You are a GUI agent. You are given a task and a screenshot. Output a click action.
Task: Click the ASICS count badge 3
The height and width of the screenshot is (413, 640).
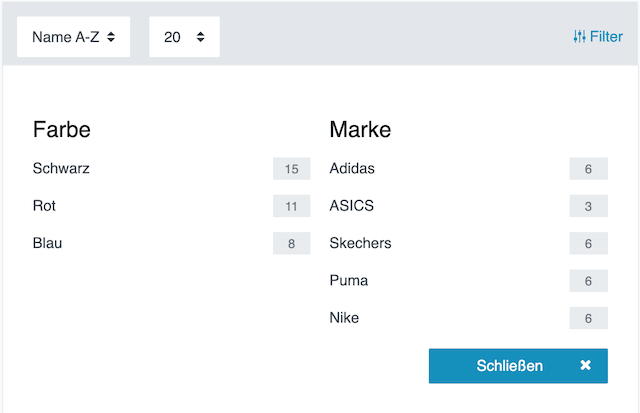(588, 207)
